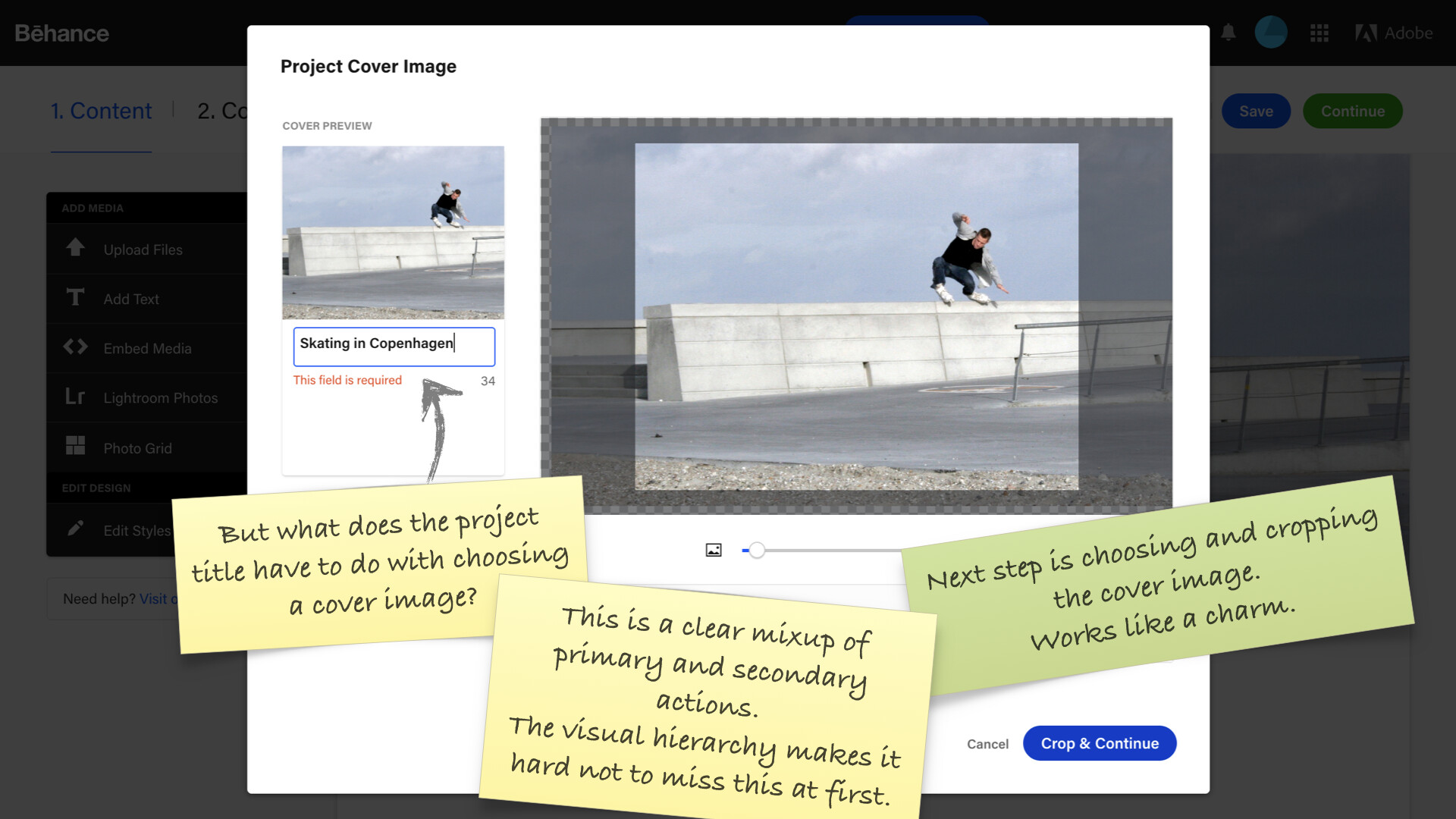Click the zoom slider handle

pos(757,551)
